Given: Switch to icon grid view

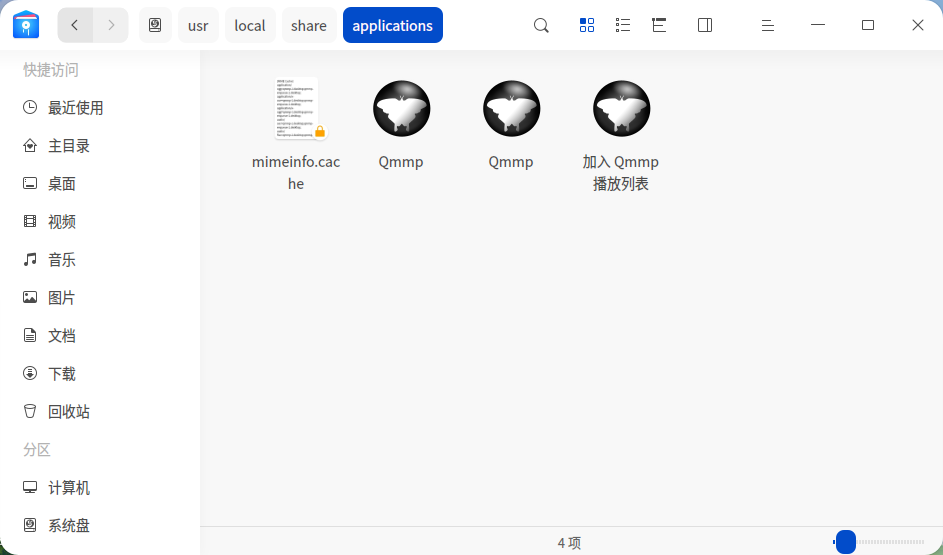Looking at the screenshot, I should tap(586, 25).
